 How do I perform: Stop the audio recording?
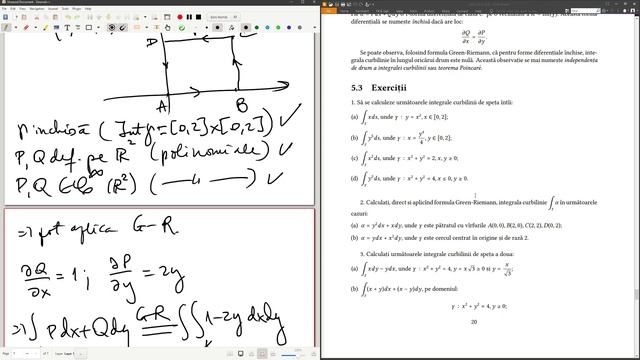click(199, 17)
